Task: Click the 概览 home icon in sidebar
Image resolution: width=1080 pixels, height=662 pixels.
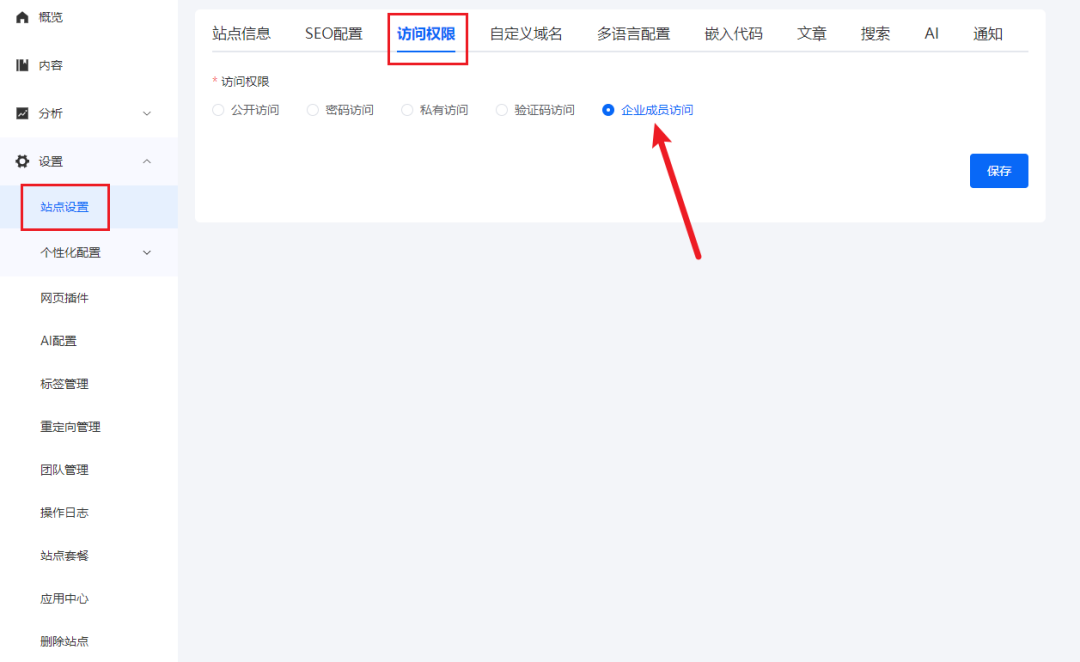Action: 22,16
